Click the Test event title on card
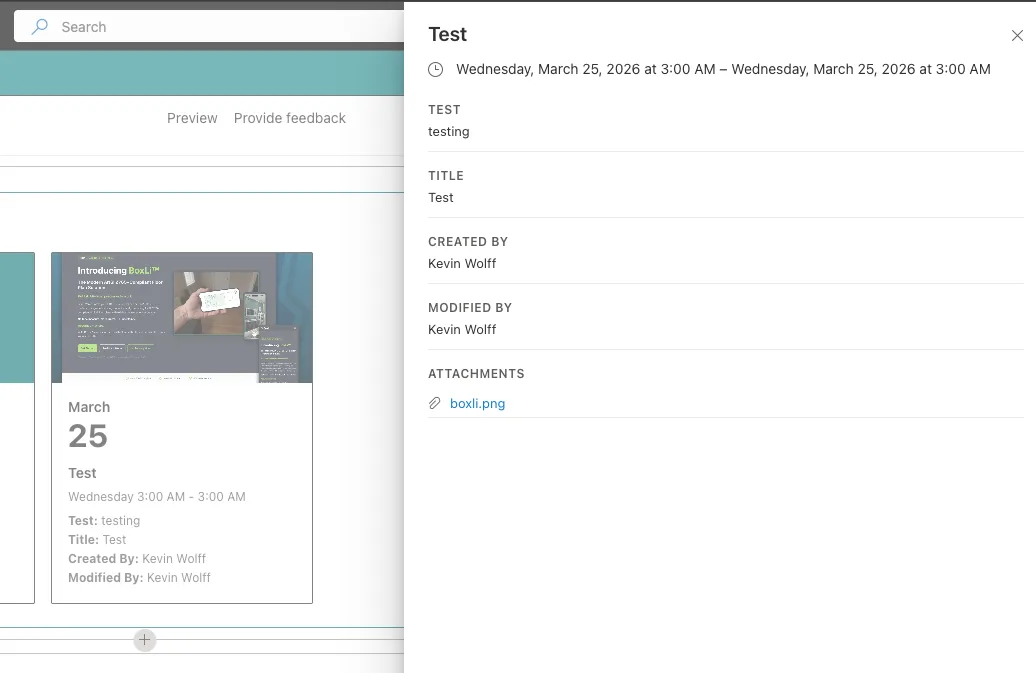1036x673 pixels. tap(82, 473)
